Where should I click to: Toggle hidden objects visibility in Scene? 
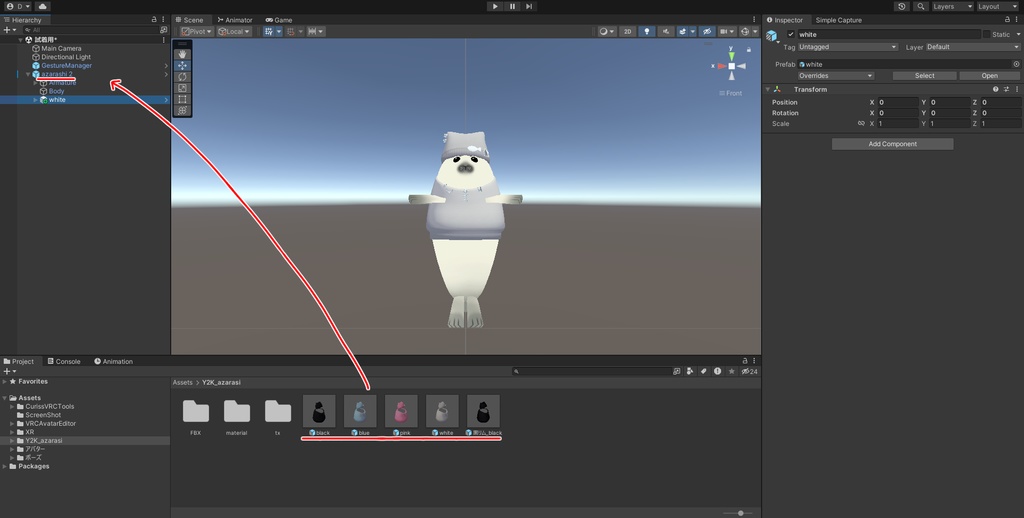pos(707,31)
